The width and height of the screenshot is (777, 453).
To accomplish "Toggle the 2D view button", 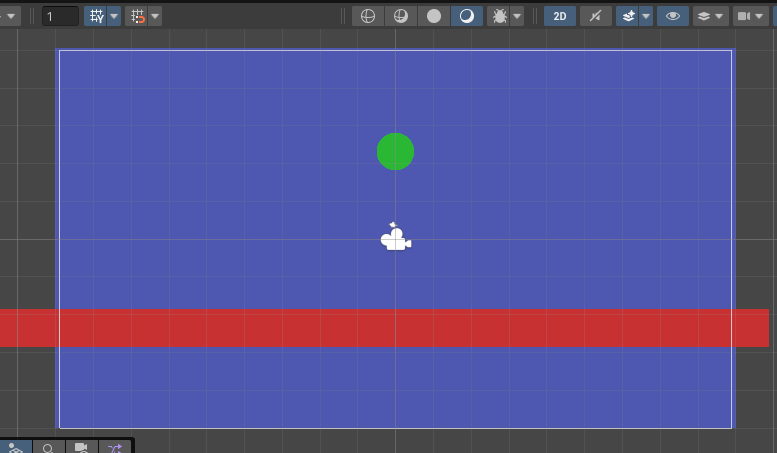I will [x=560, y=16].
